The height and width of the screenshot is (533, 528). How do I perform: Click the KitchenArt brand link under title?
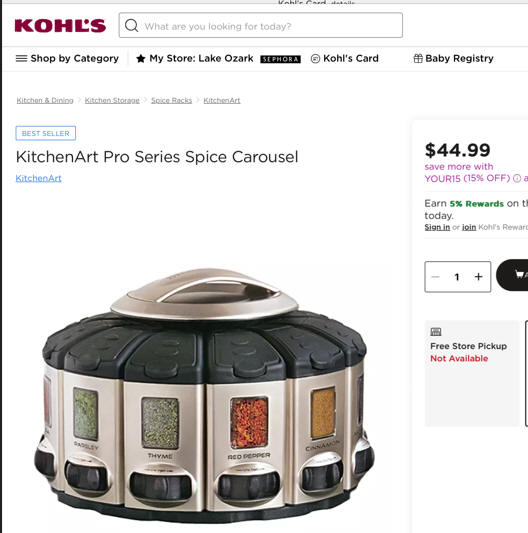coord(38,178)
